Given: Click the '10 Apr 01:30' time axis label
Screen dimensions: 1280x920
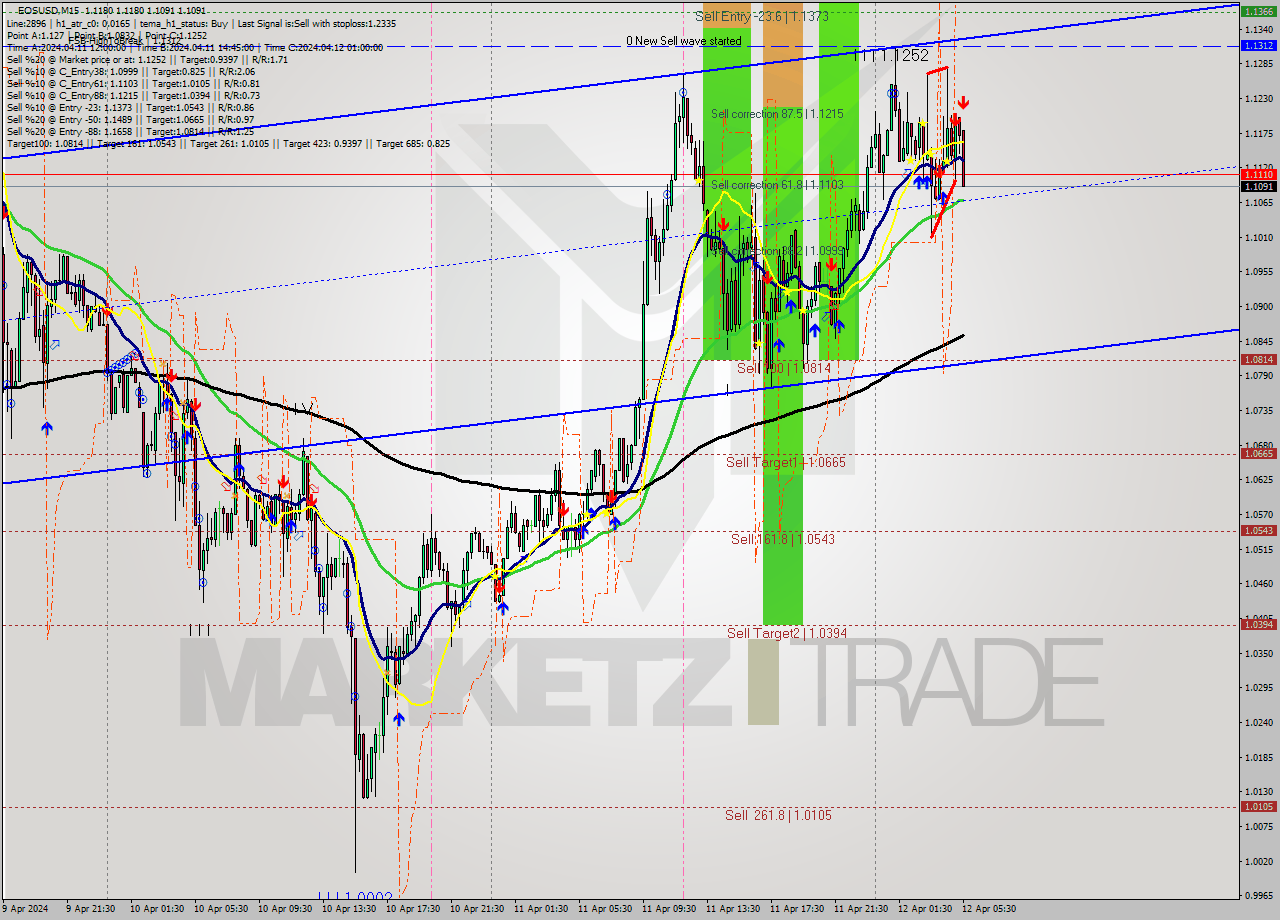Looking at the screenshot, I should coord(155,909).
